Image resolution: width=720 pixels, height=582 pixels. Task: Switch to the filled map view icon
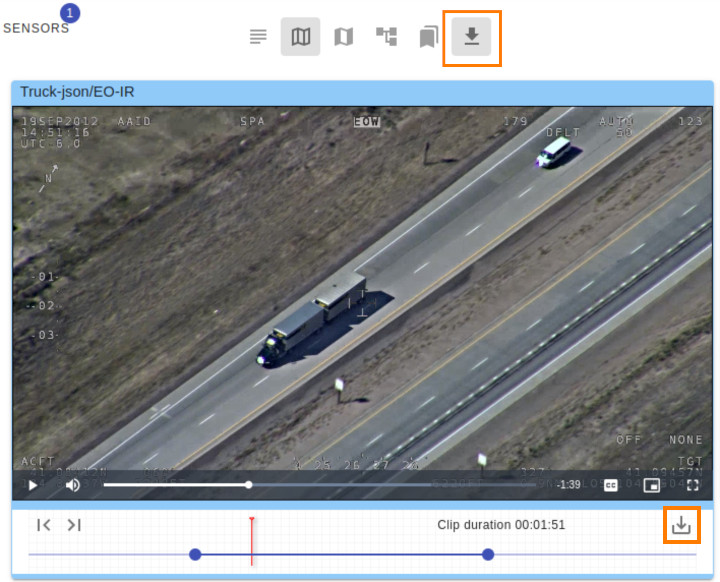click(x=343, y=36)
